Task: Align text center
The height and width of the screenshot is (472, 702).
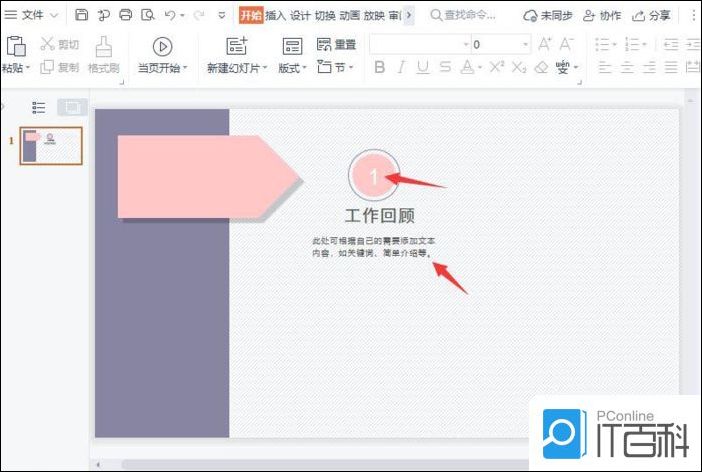Action: point(627,68)
